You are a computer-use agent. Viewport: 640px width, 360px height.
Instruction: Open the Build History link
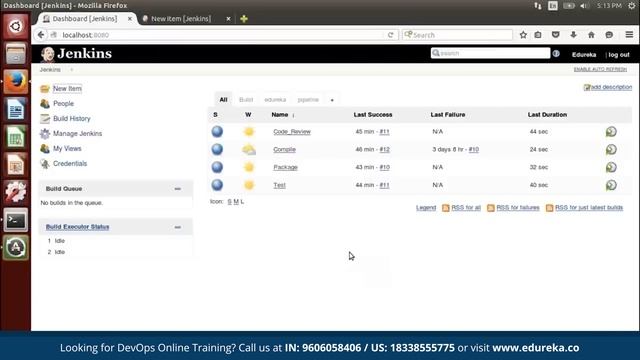[x=72, y=119]
